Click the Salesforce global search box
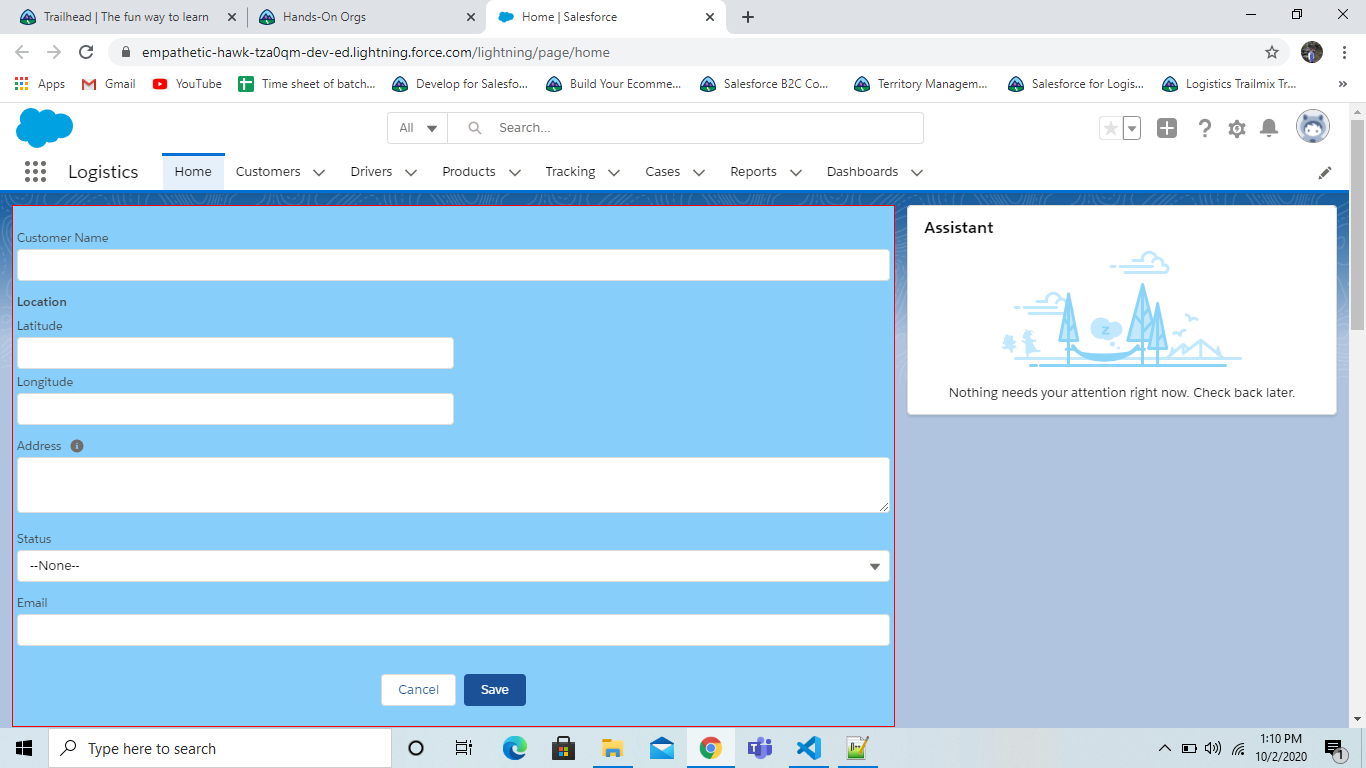This screenshot has width=1366, height=768. tap(686, 128)
